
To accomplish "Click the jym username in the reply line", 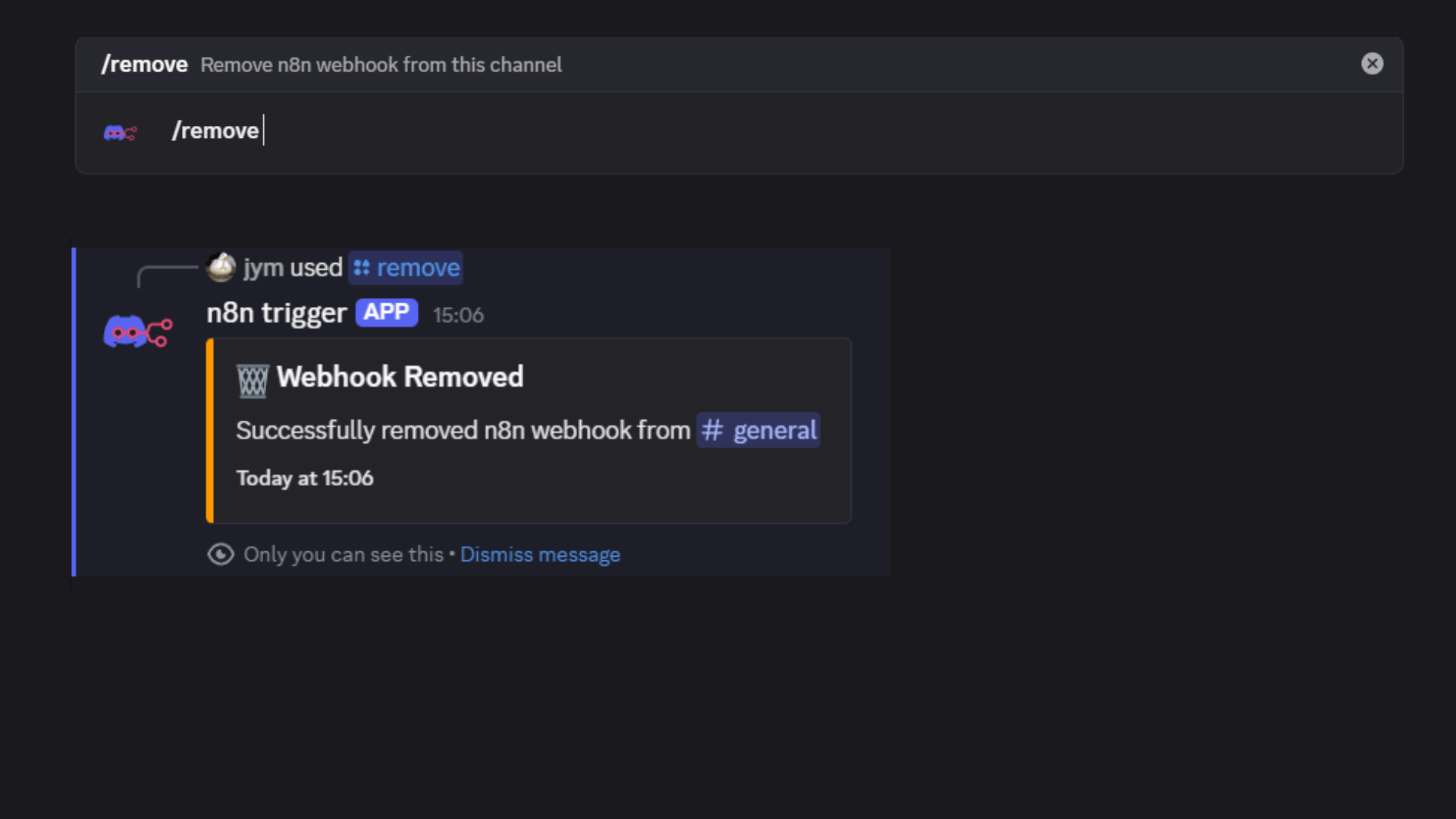I will (x=263, y=268).
